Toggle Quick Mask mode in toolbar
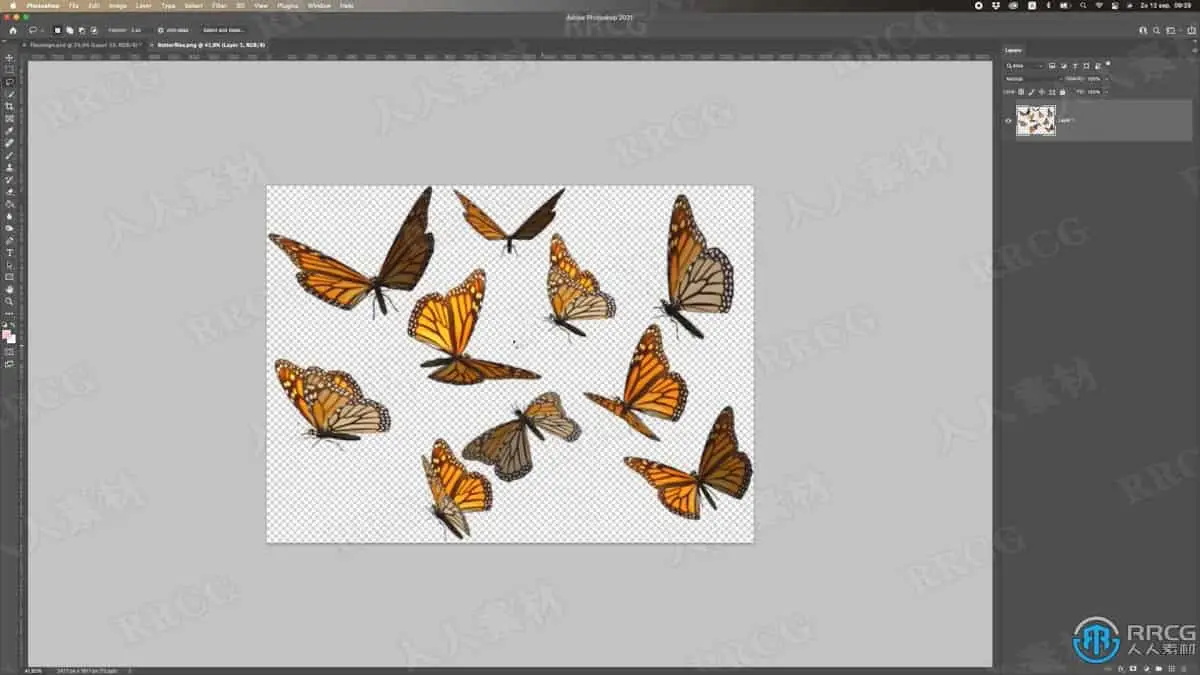 tap(9, 351)
